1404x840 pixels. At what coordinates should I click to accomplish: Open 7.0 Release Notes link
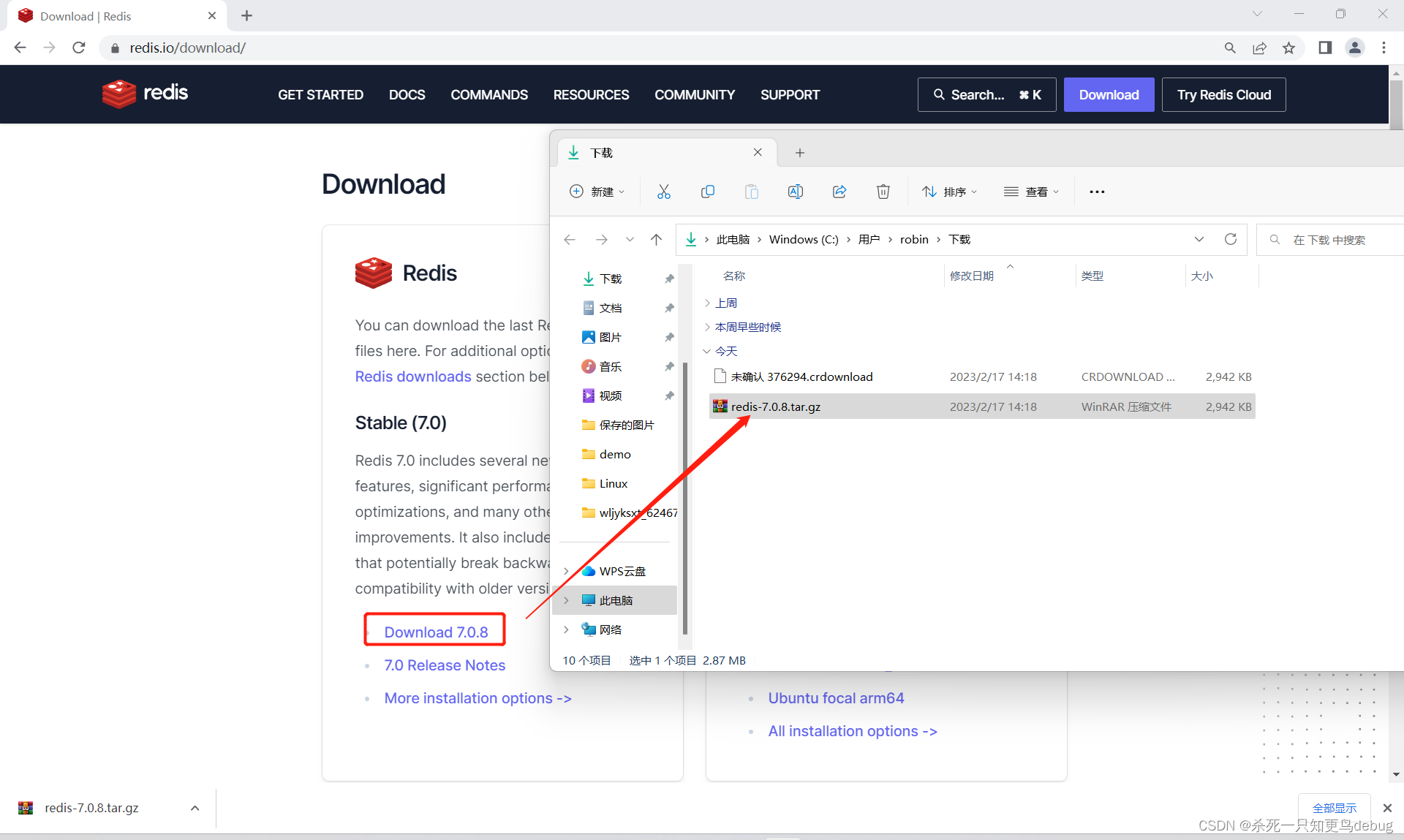[x=445, y=665]
